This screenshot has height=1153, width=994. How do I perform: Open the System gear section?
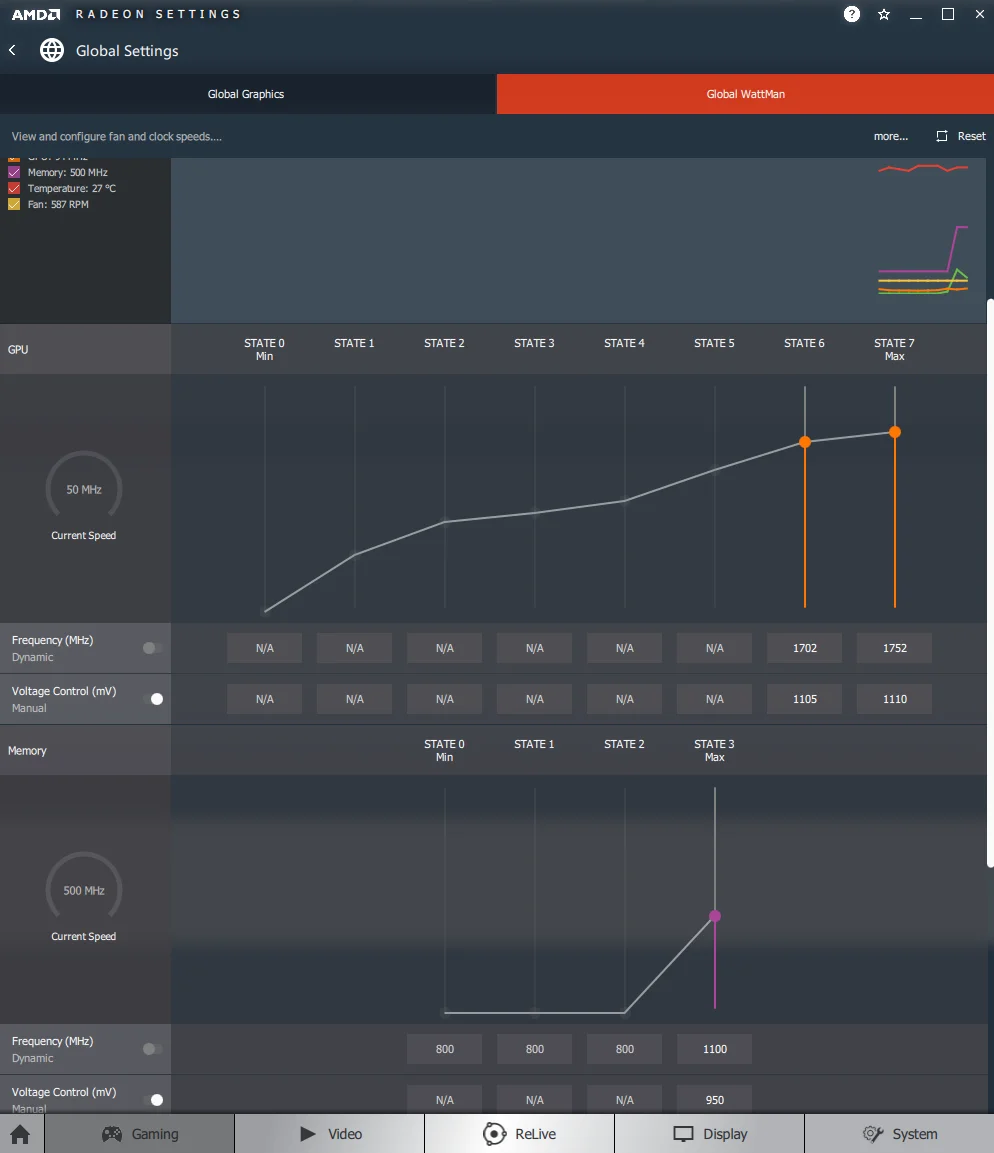[x=899, y=1134]
